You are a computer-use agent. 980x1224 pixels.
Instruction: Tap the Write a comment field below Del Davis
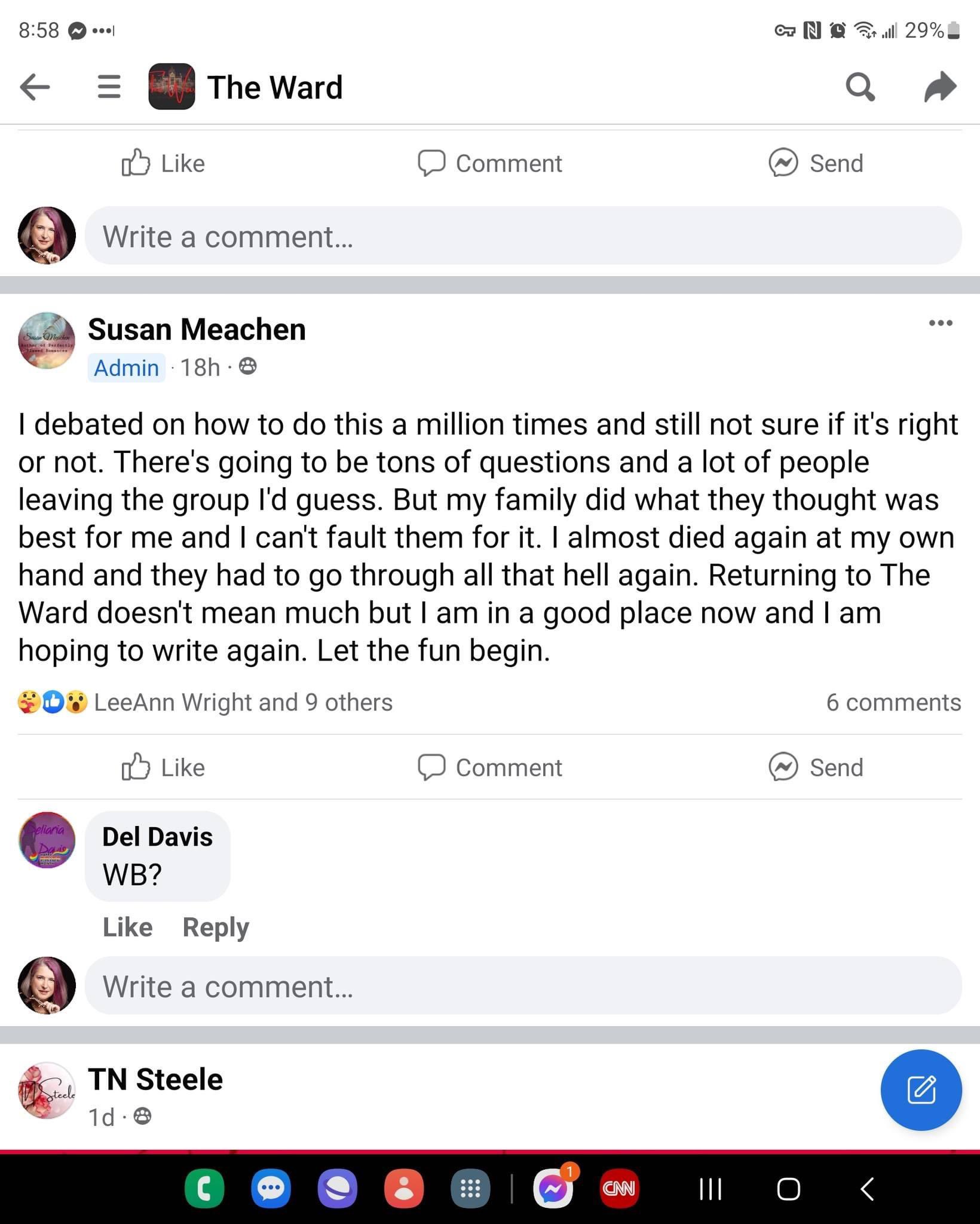[523, 986]
